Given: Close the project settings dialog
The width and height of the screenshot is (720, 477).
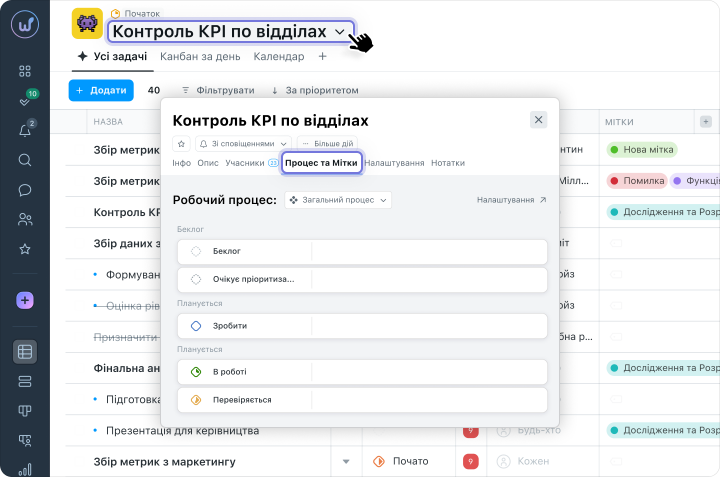Looking at the screenshot, I should [x=538, y=120].
